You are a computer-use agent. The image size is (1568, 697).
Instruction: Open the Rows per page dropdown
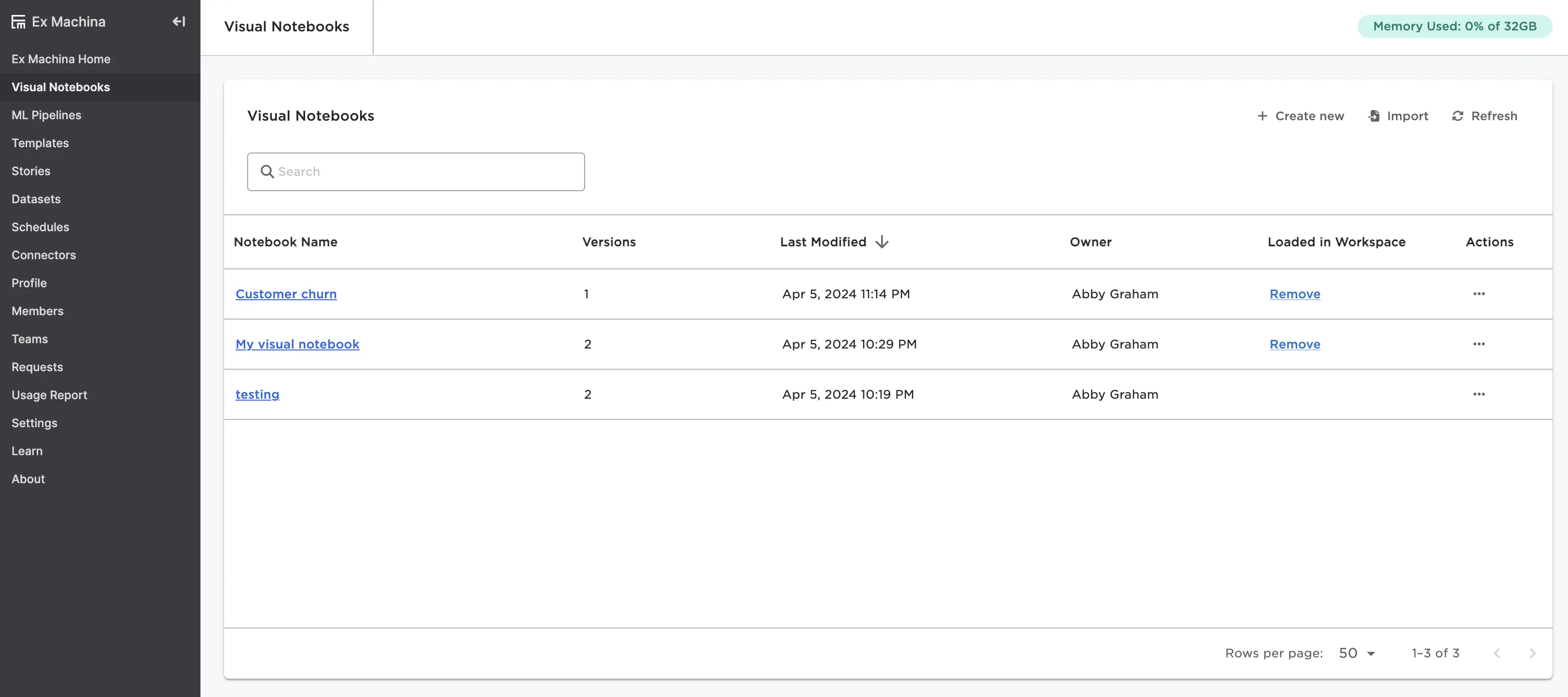pyautogui.click(x=1357, y=653)
